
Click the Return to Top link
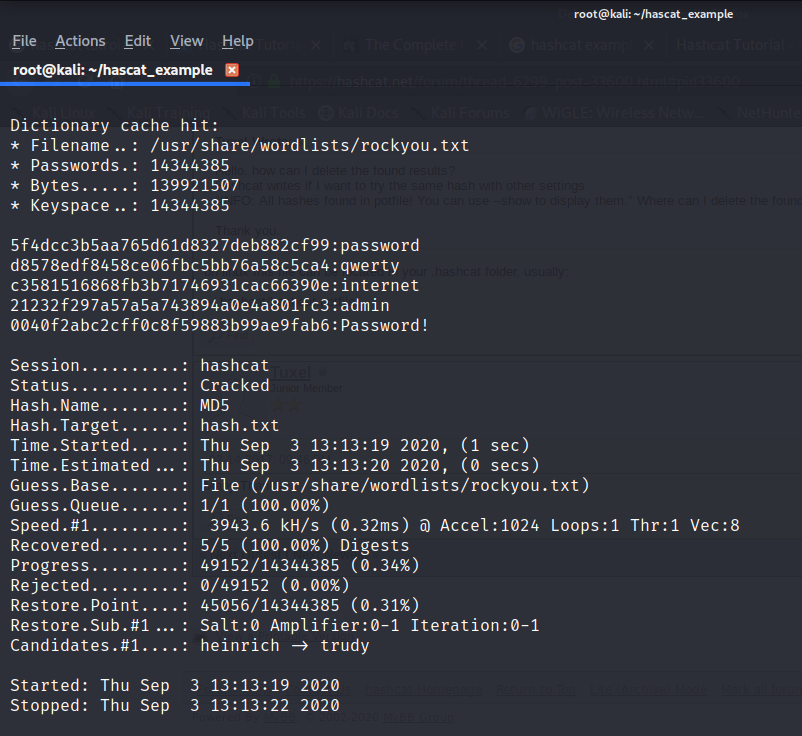(536, 690)
